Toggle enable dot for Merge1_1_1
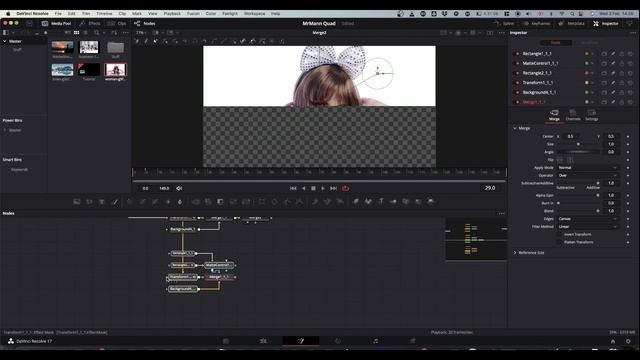The height and width of the screenshot is (360, 640). point(518,102)
